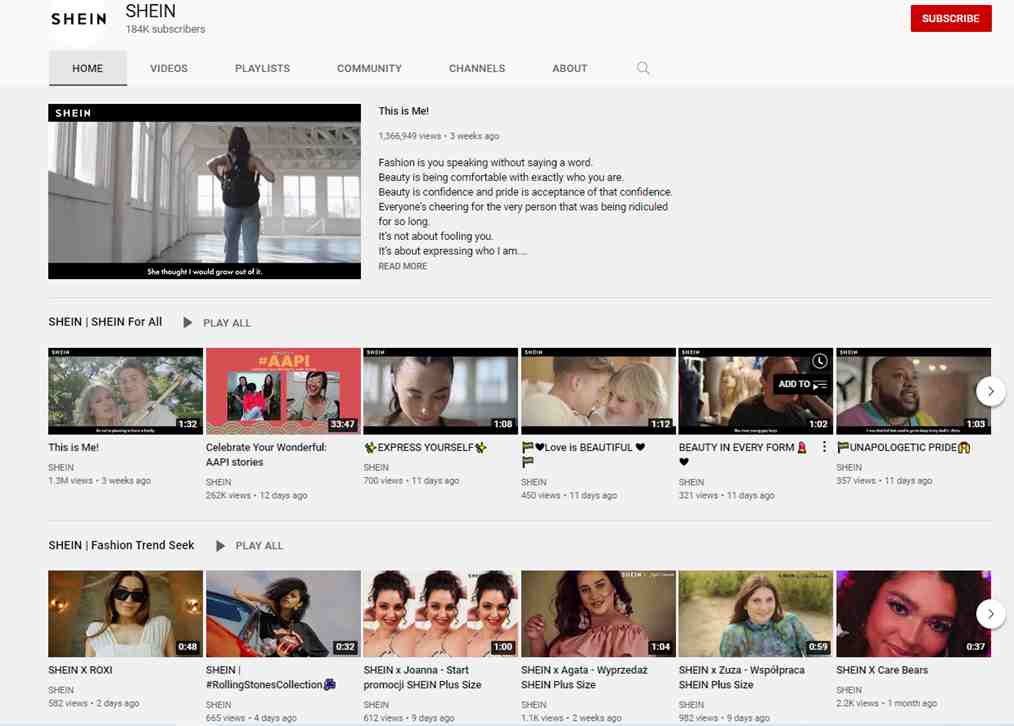Click the SHEIN channel logo avatar
The width and height of the screenshot is (1014, 726).
(79, 19)
